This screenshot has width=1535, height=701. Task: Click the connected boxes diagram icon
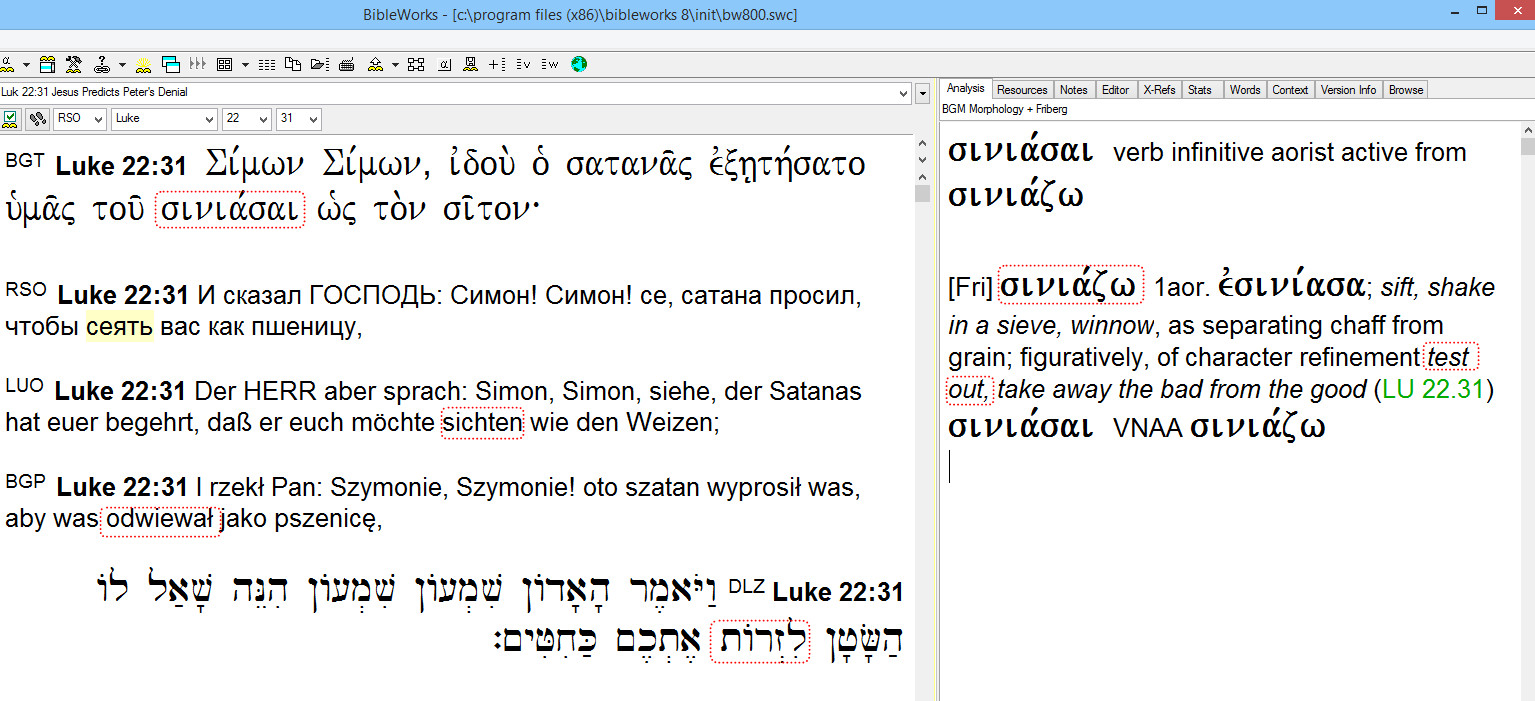pos(417,64)
